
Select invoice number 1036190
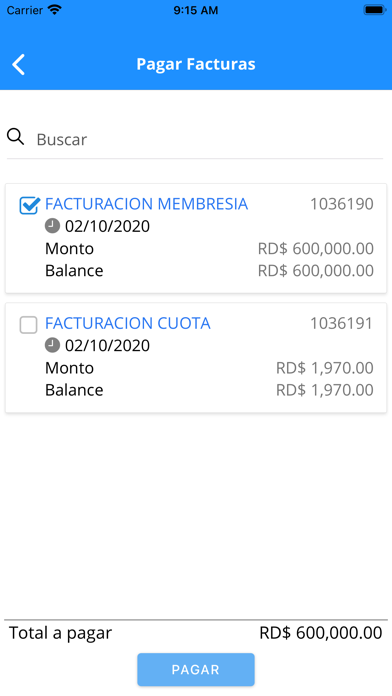click(342, 204)
